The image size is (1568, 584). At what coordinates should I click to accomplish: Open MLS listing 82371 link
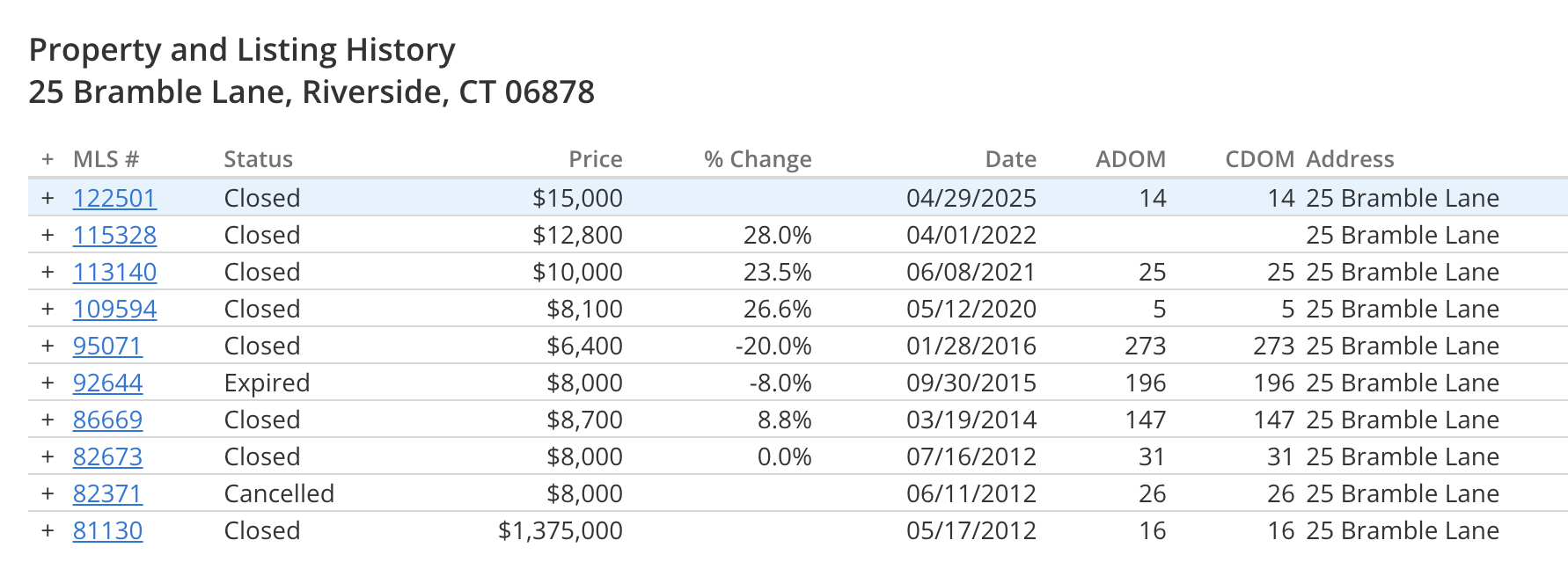coord(107,493)
